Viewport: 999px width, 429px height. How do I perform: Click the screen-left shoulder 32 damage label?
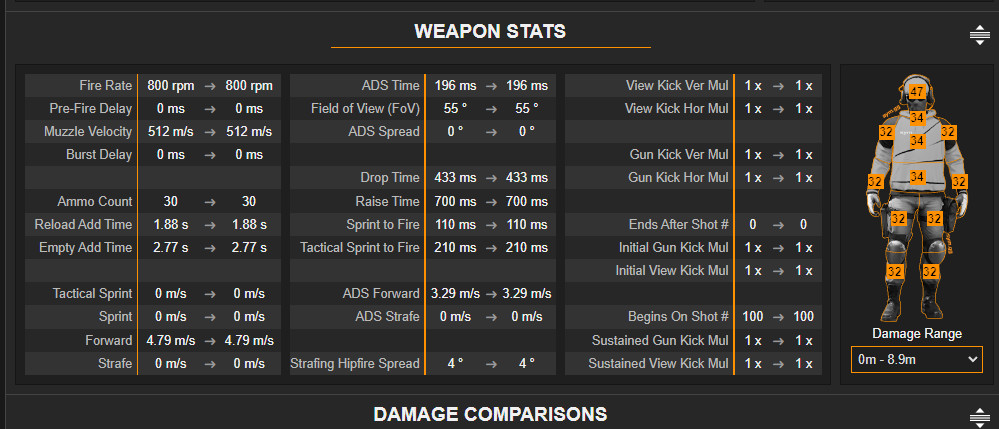(885, 131)
